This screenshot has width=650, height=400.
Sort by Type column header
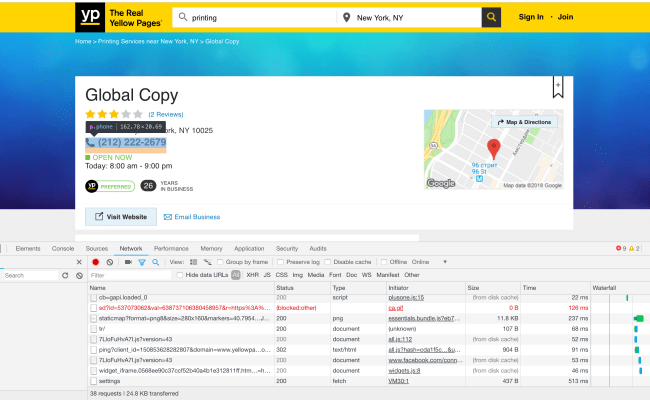click(x=358, y=288)
